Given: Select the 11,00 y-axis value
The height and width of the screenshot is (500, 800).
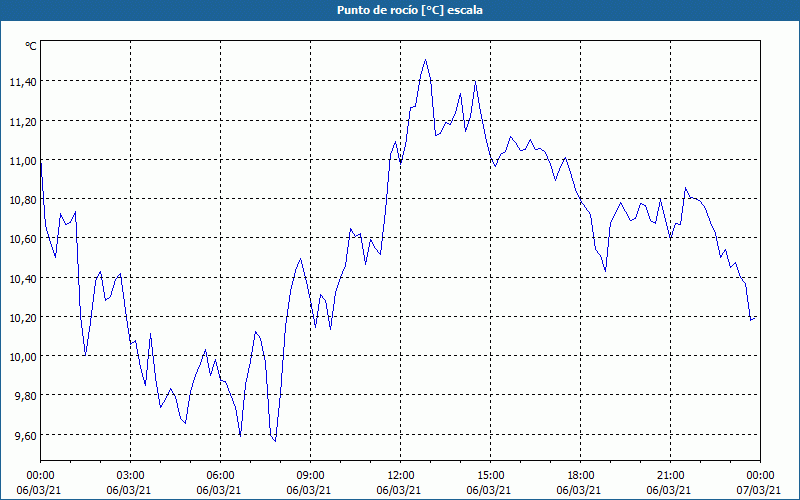Looking at the screenshot, I should [x=23, y=160].
